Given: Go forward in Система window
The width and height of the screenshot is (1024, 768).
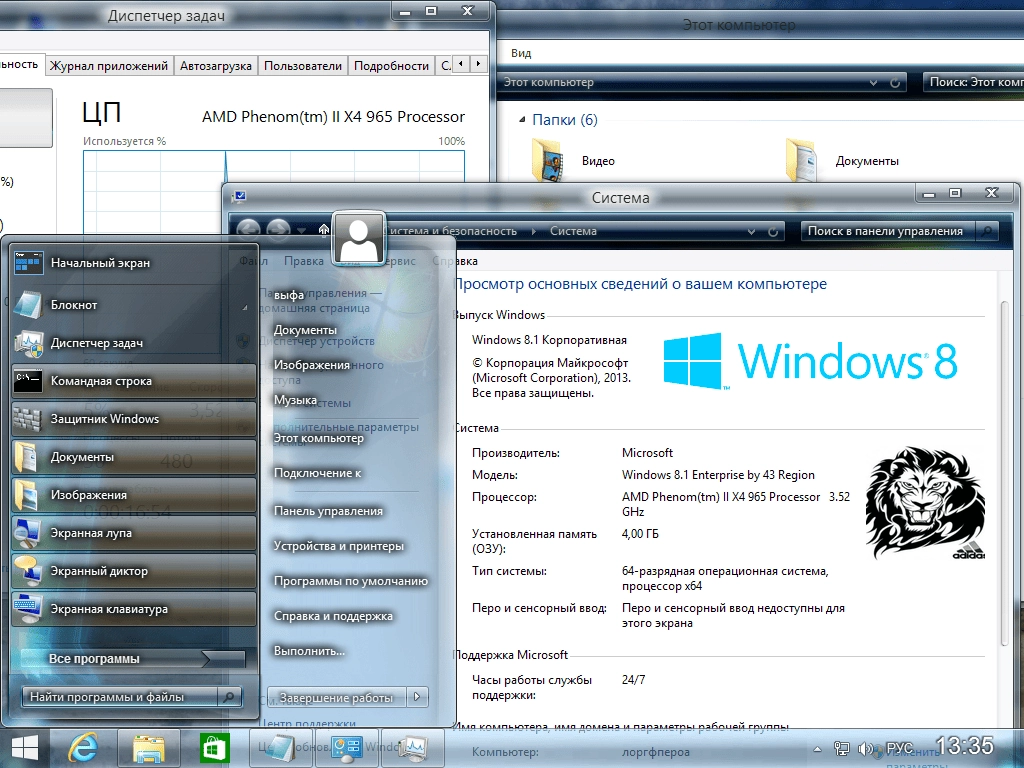Looking at the screenshot, I should [278, 230].
